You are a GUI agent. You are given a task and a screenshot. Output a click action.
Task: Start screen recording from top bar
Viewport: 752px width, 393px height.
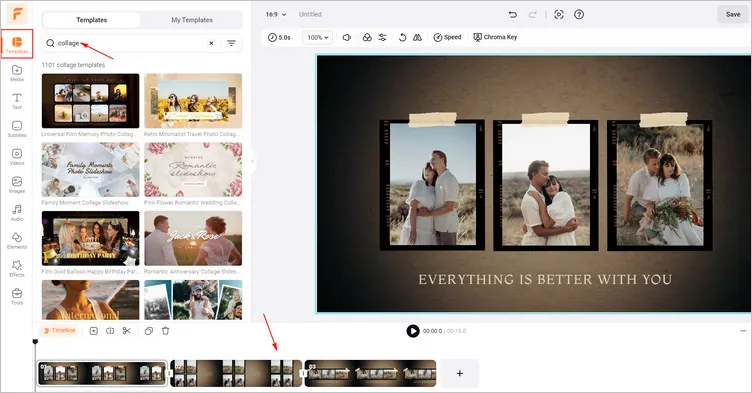click(x=559, y=14)
